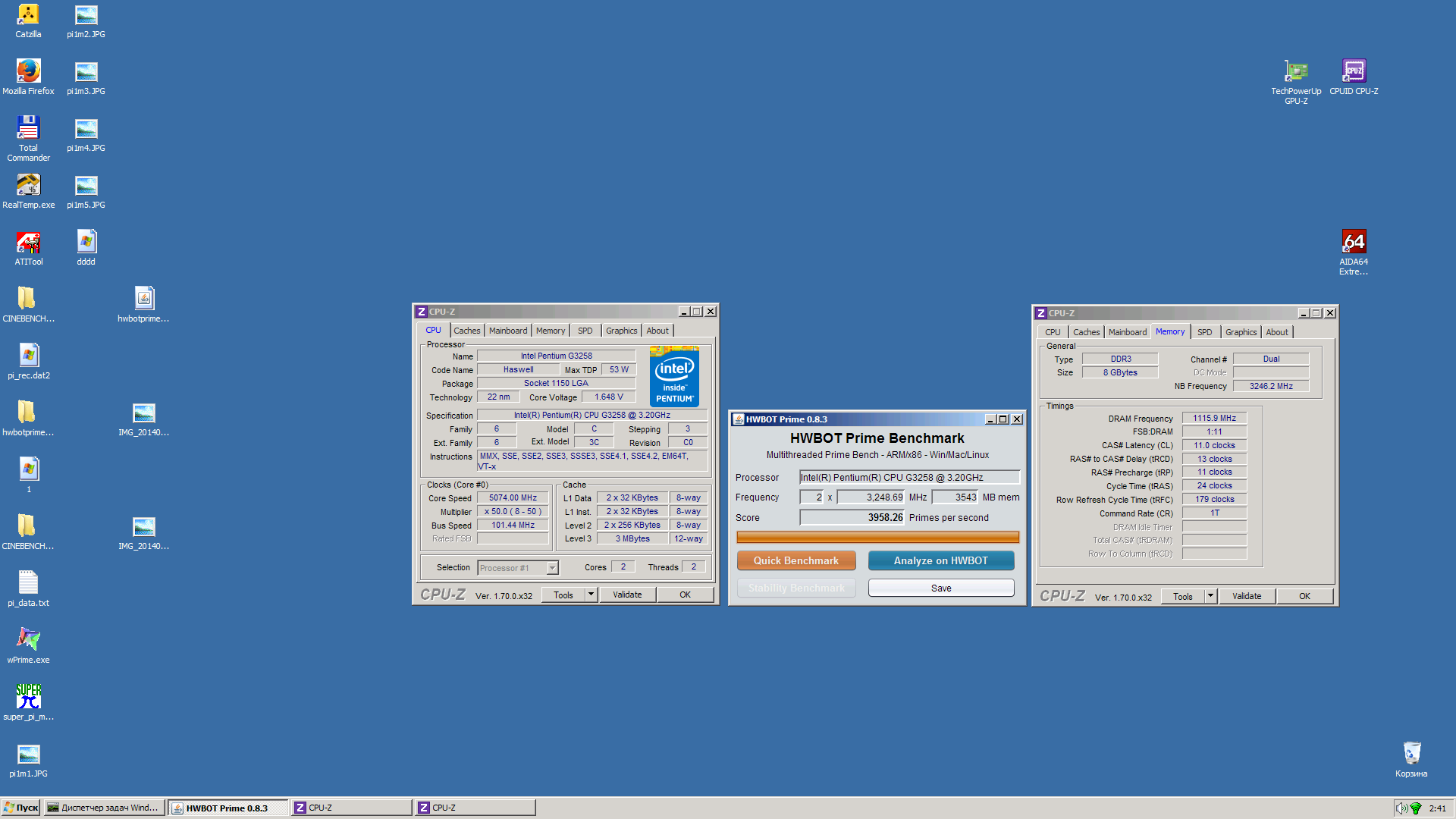Click Analyze on HWBOT button

point(940,560)
